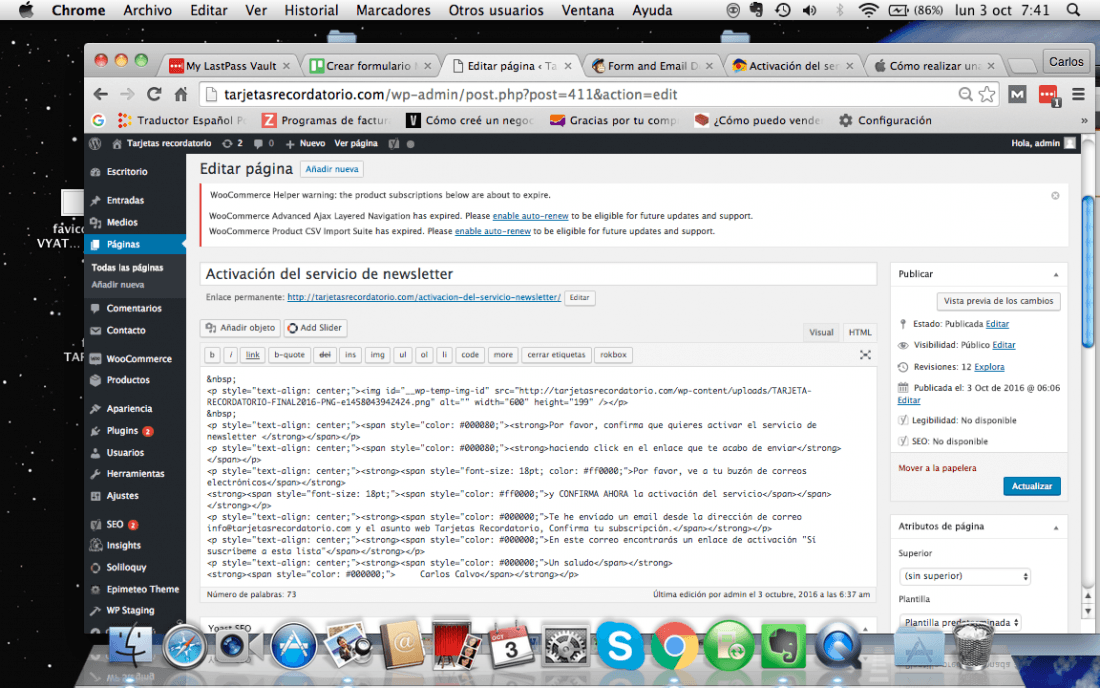This screenshot has height=688, width=1100.
Task: Open Finder from the dock
Action: coord(130,645)
